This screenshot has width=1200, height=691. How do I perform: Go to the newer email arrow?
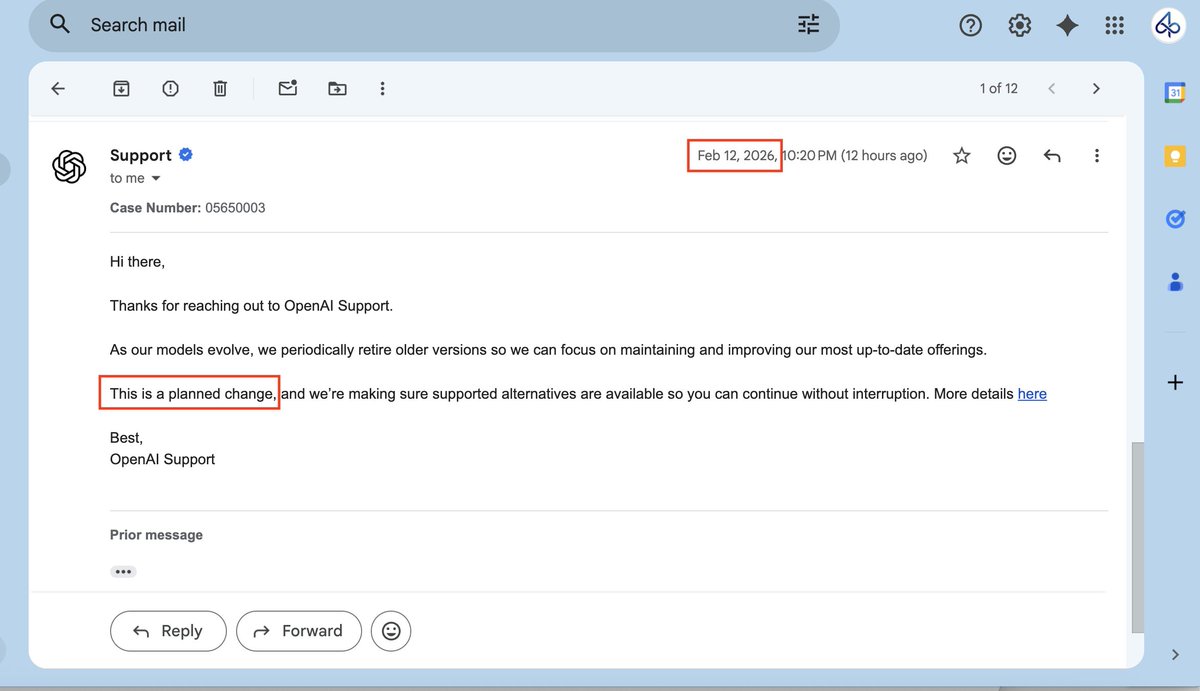pos(1051,88)
